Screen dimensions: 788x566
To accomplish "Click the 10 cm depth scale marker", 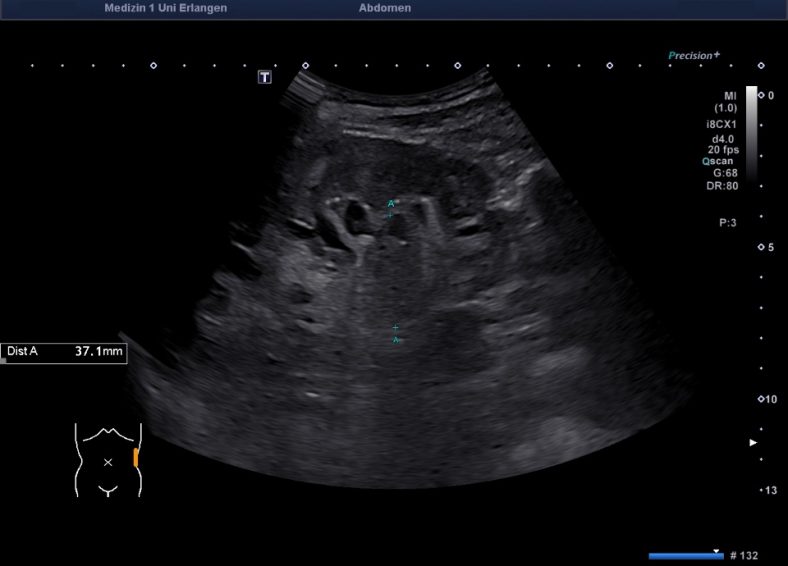I will 764,399.
